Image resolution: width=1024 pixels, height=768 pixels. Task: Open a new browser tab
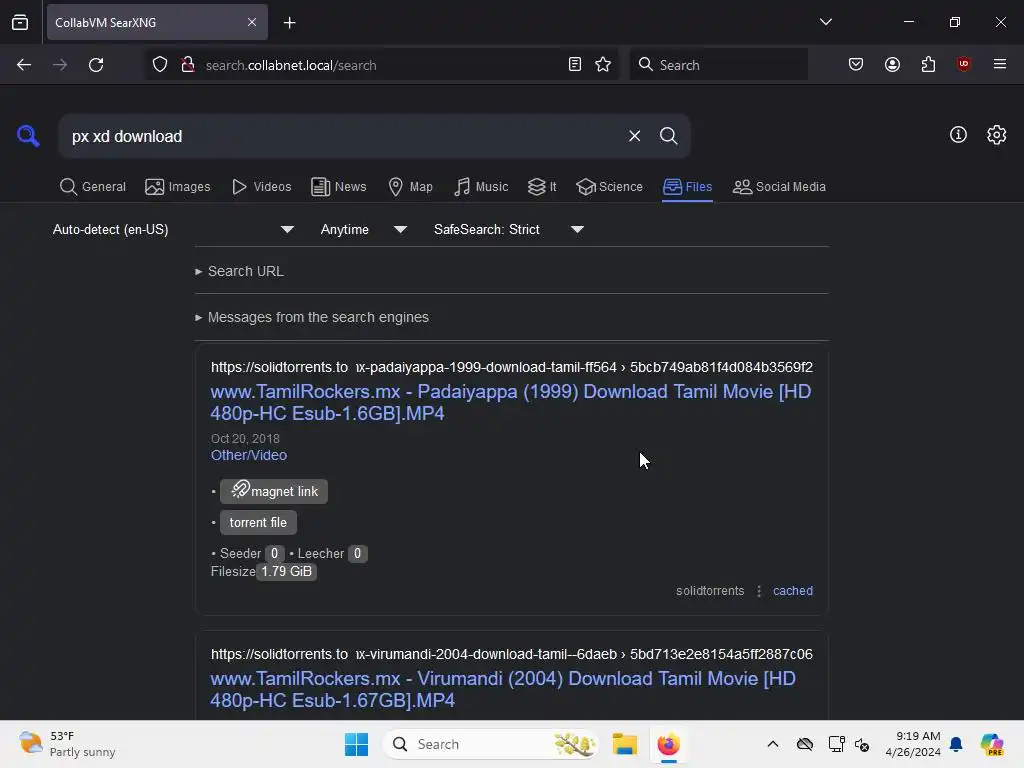289,23
